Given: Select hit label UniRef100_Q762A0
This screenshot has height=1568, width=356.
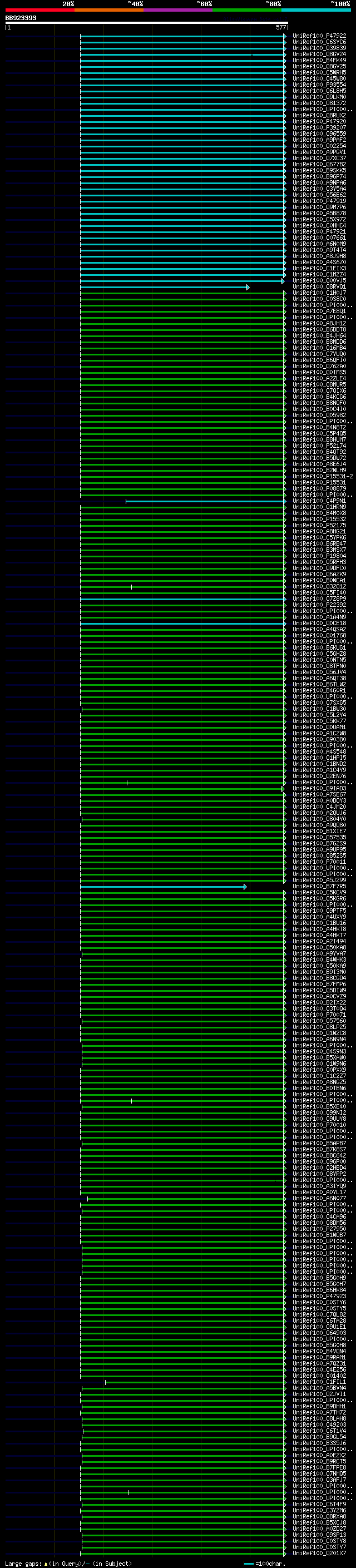Looking at the screenshot, I should (319, 367).
